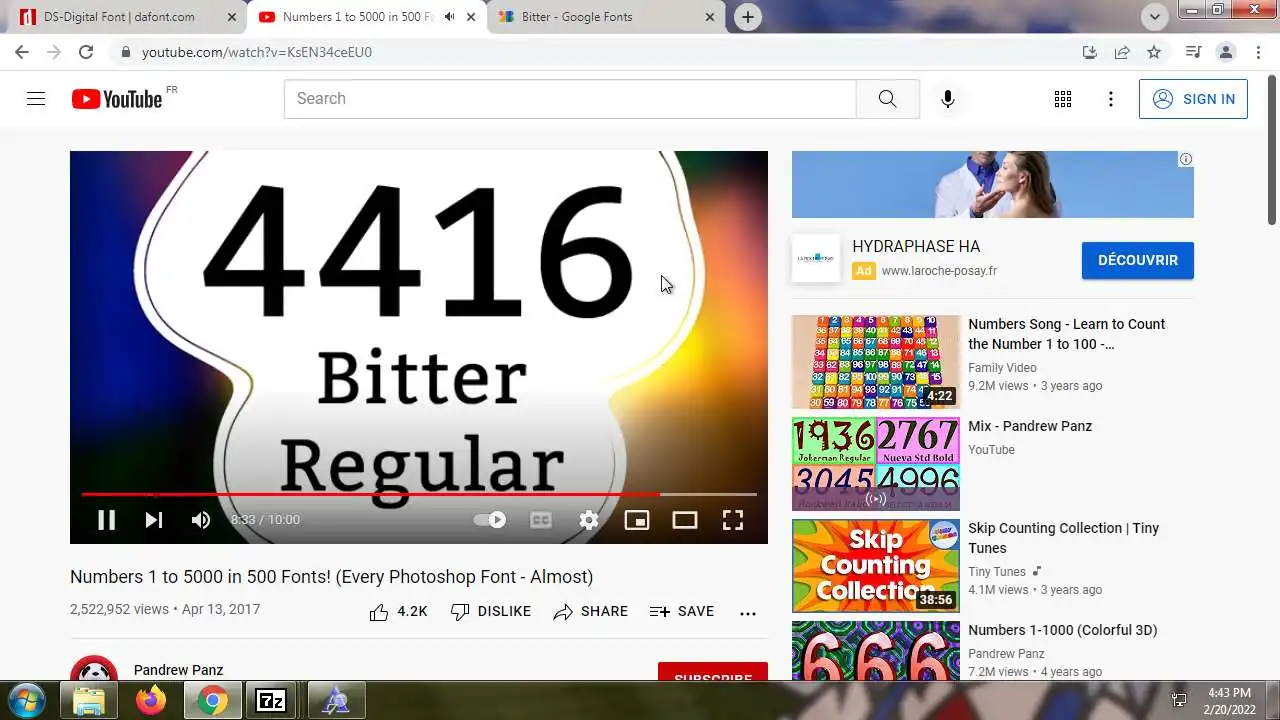Click the DÉCOUVRIR ad button

click(x=1138, y=260)
